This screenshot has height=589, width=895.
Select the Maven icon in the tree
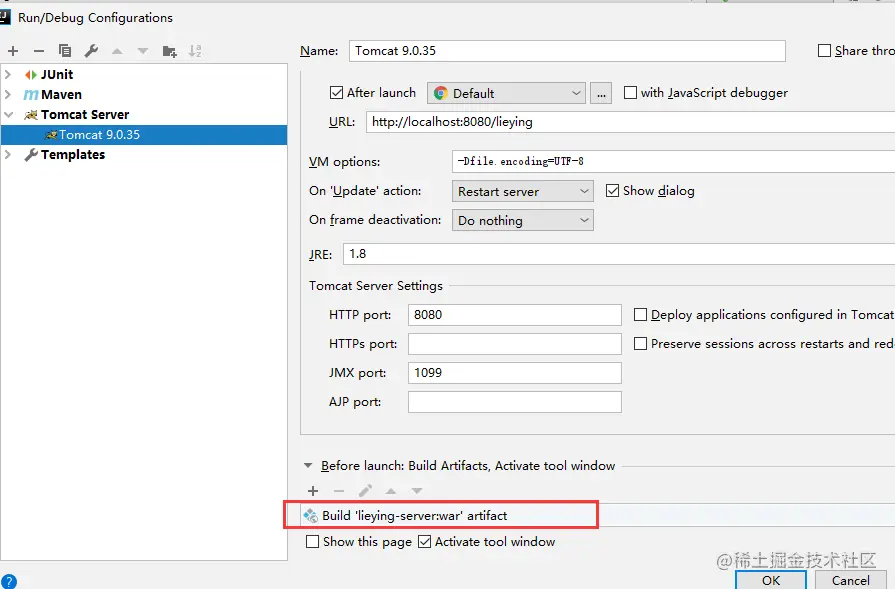(31, 95)
